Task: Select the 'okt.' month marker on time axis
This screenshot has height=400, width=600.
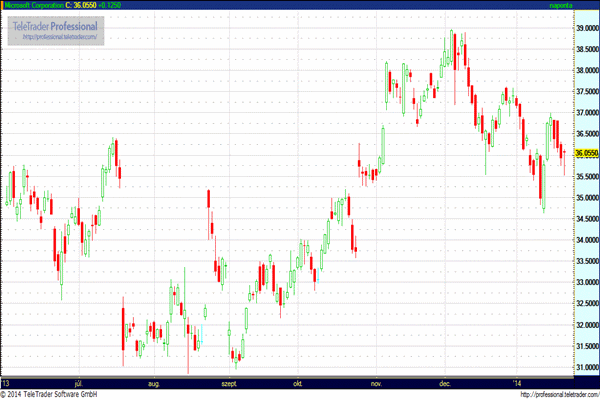Action: pos(298,383)
